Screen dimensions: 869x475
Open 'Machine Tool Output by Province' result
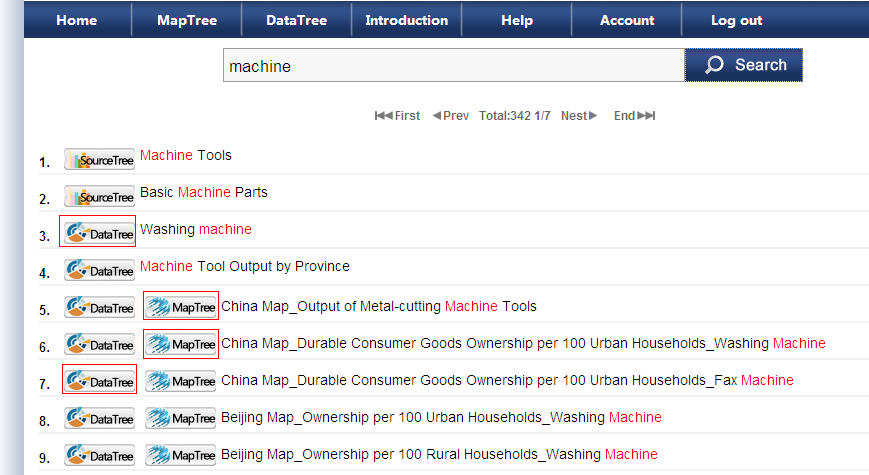(x=245, y=267)
